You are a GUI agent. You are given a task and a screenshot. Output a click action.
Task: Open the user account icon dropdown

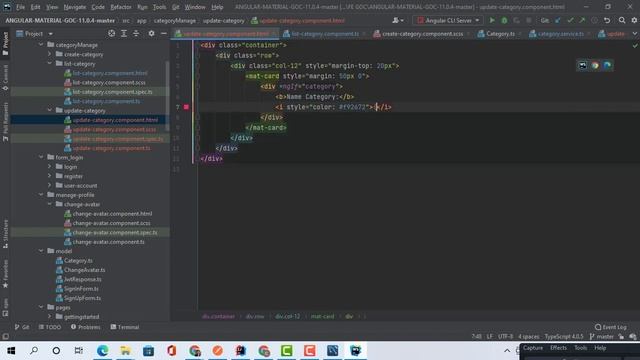[x=398, y=20]
